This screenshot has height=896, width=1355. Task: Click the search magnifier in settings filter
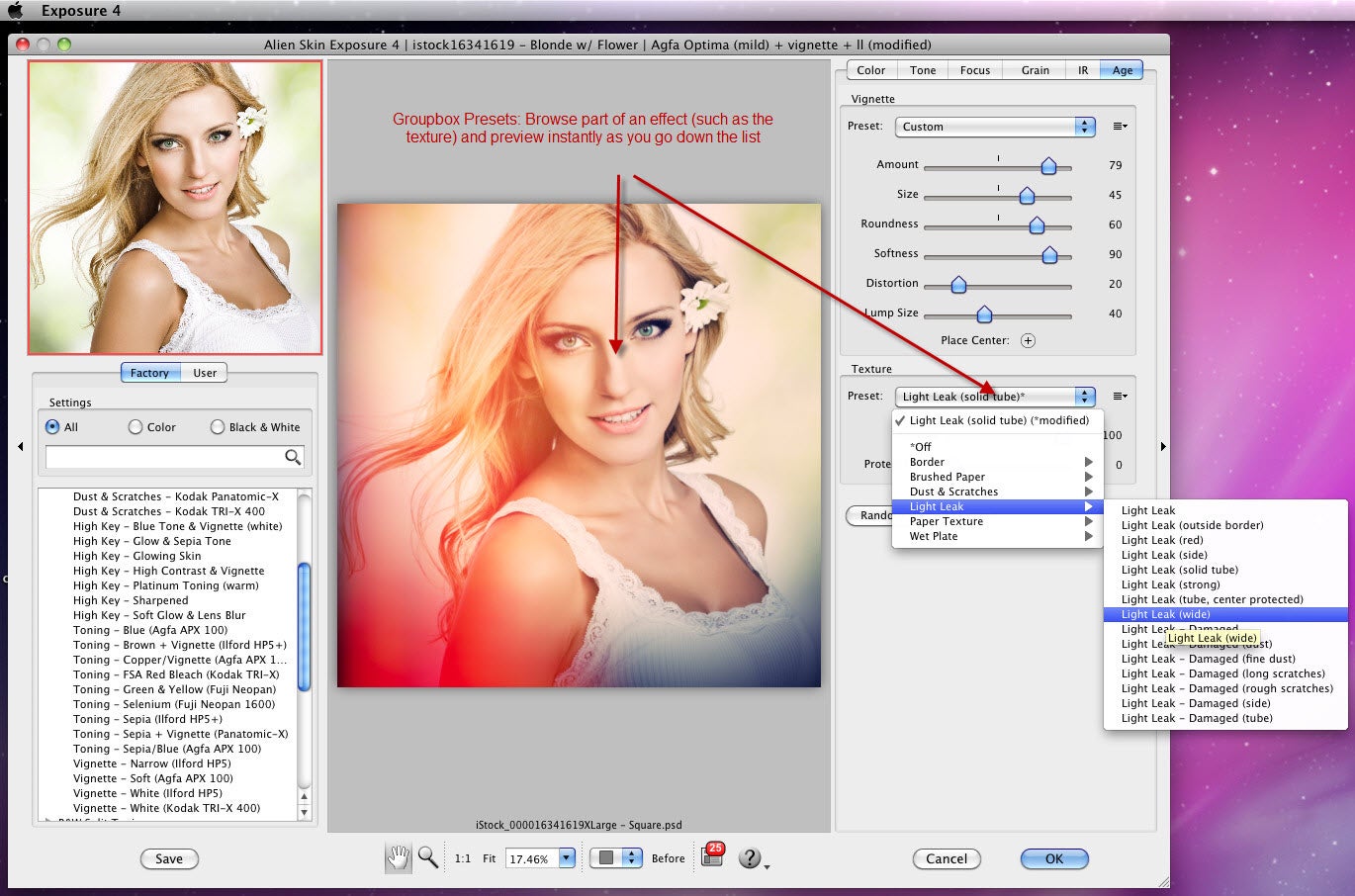tap(293, 457)
